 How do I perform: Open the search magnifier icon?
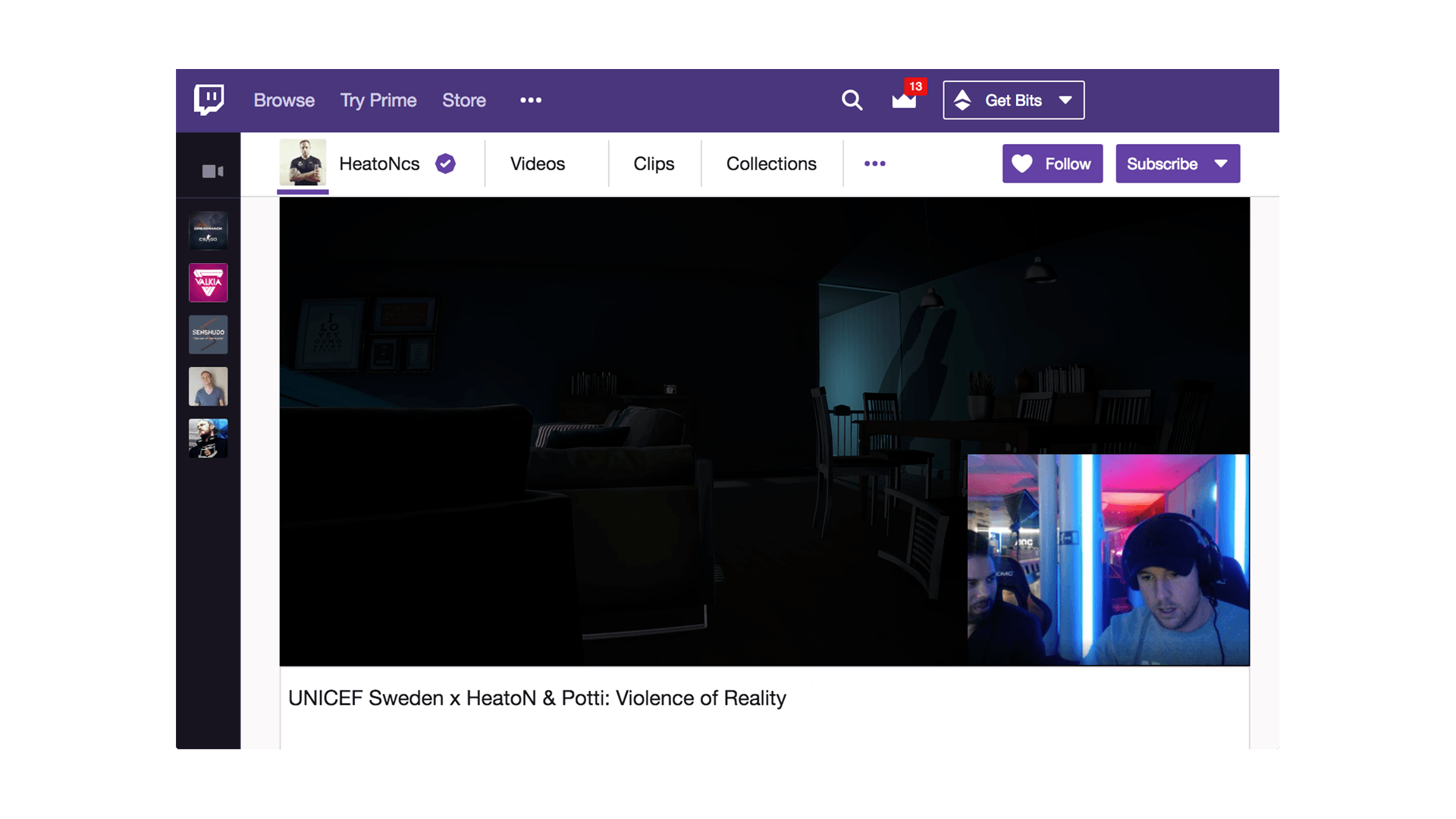852,100
